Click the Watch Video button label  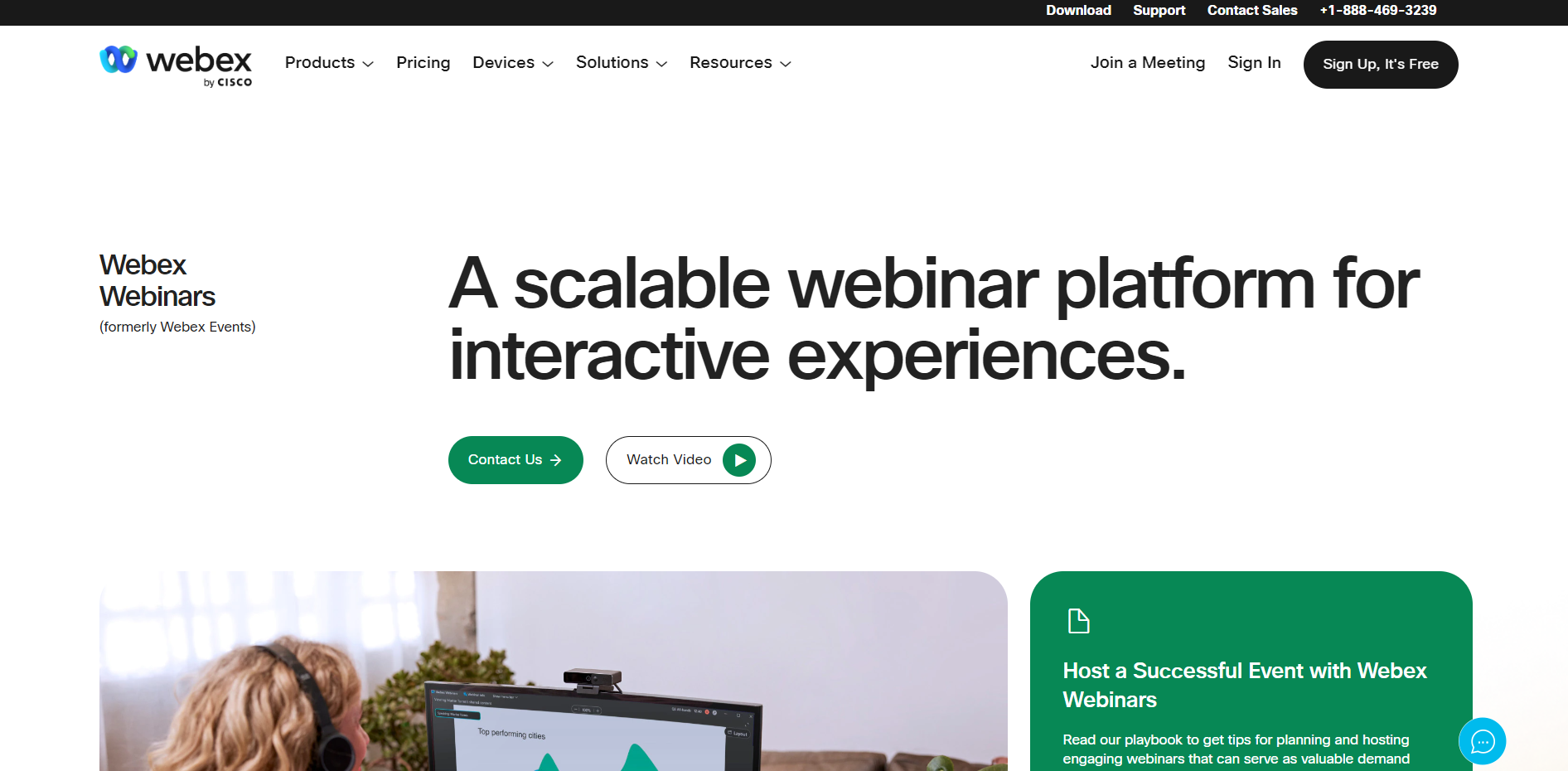(669, 460)
